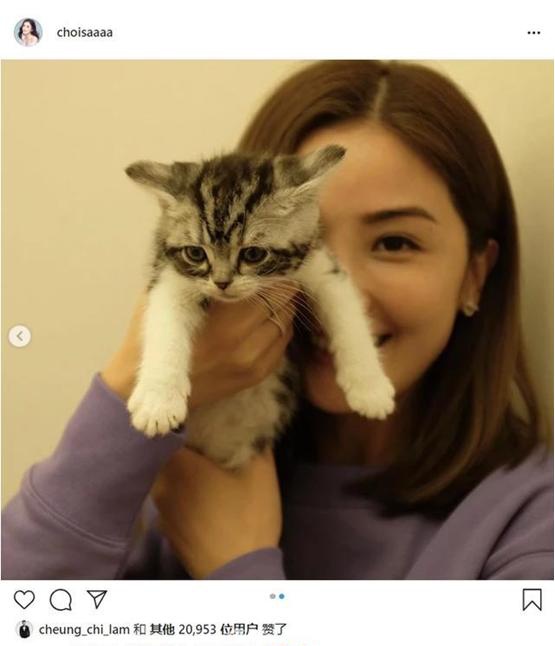The width and height of the screenshot is (555, 646).
Task: Like the post with the heart icon
Action: (x=24, y=599)
